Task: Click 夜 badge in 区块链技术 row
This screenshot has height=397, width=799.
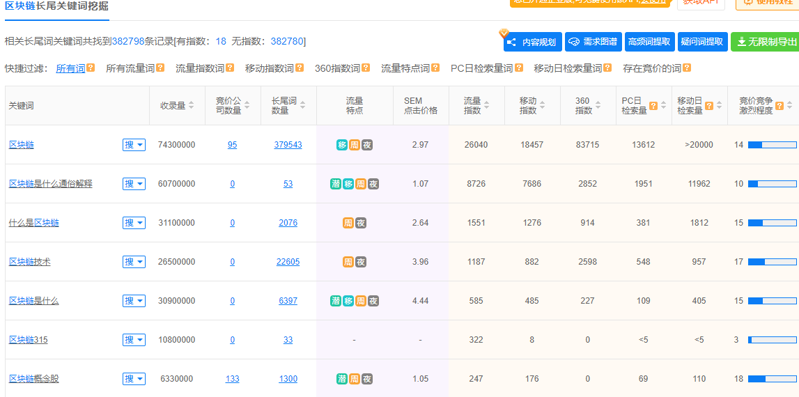Action: (x=361, y=262)
